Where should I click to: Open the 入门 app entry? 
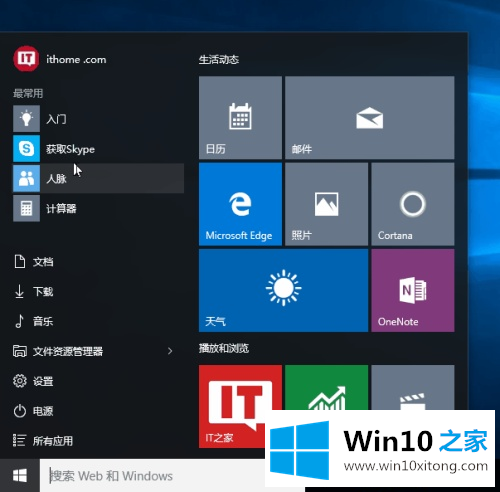click(x=98, y=119)
